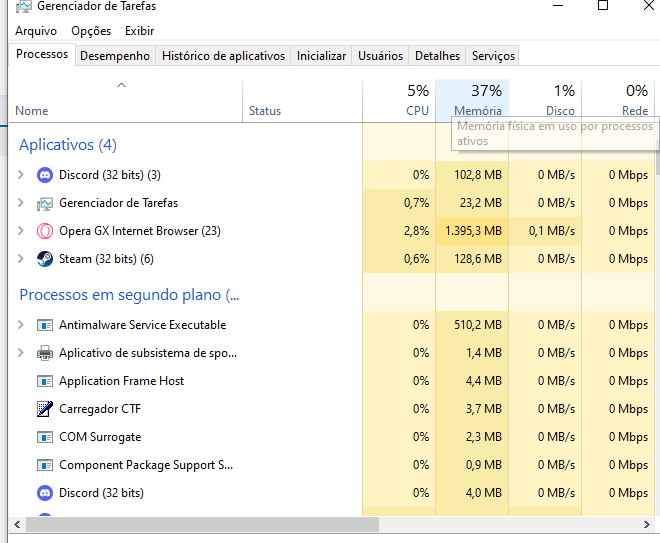Select the Carregador CTF process name
660x543 pixels.
click(100, 409)
